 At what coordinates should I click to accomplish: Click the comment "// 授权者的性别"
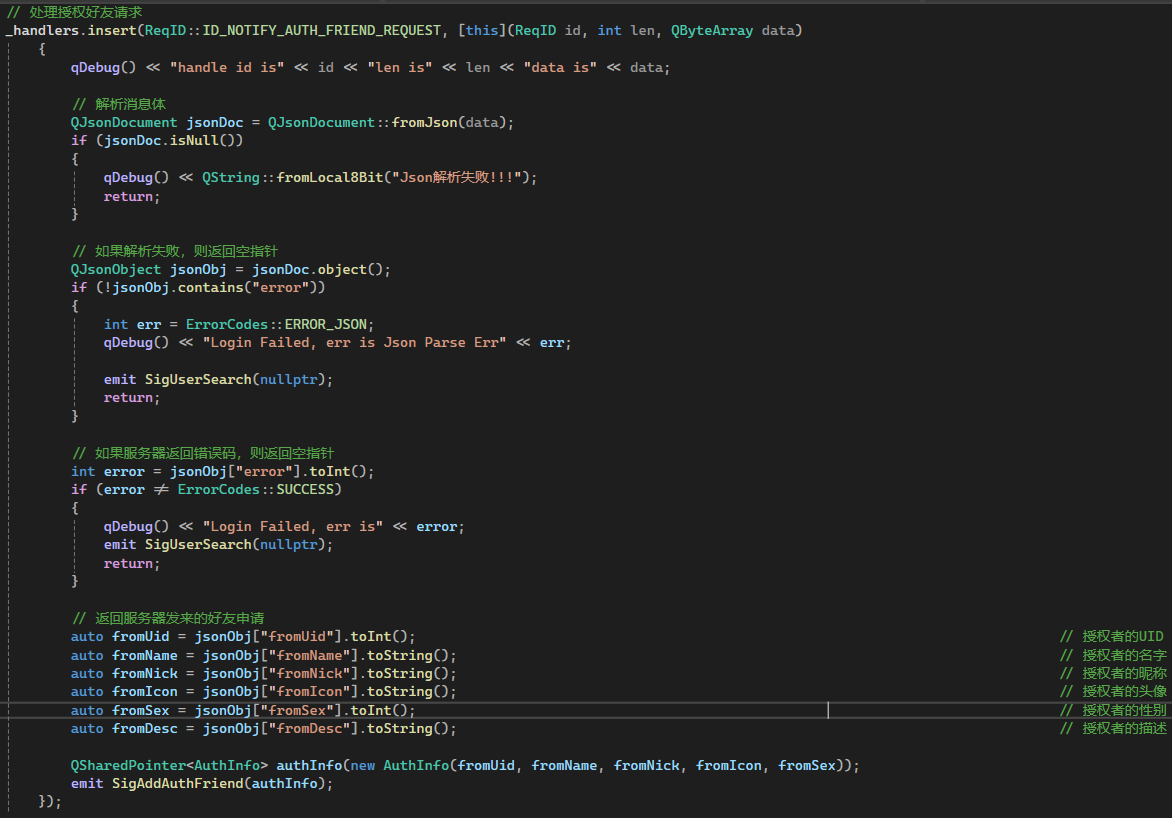tap(1113, 710)
